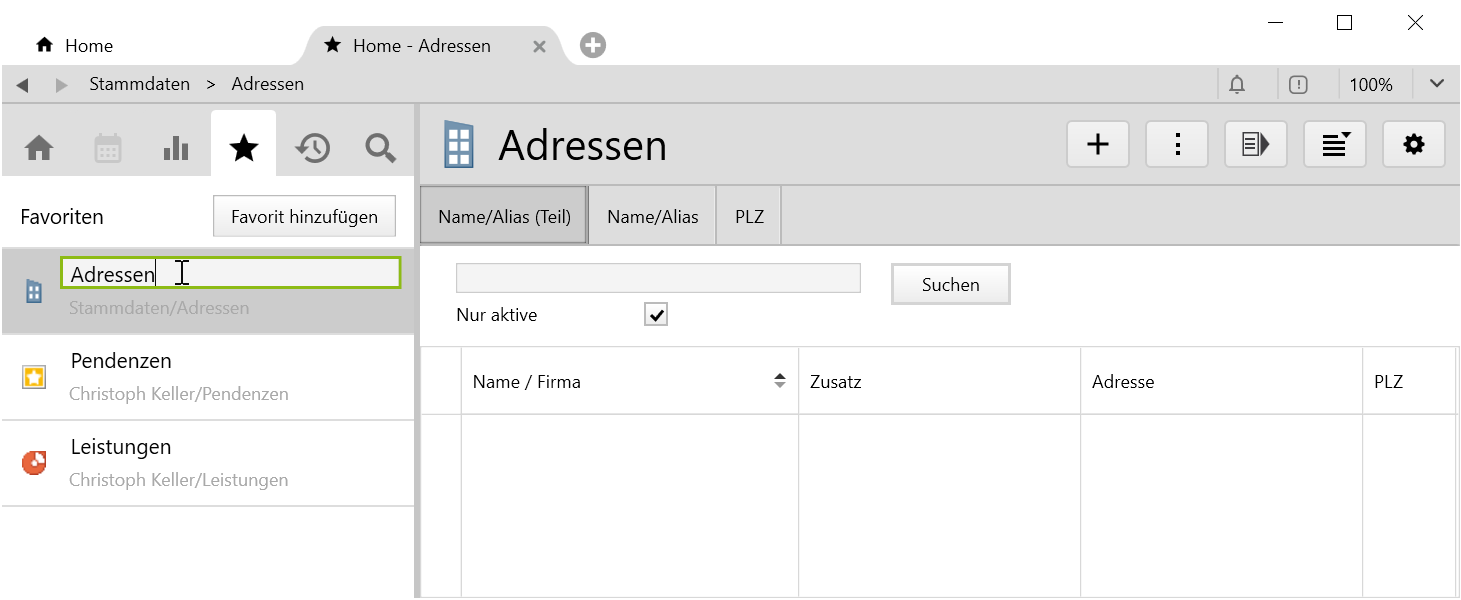The image size is (1461, 600).
Task: Open the list layout dropdown button
Action: click(x=1335, y=145)
